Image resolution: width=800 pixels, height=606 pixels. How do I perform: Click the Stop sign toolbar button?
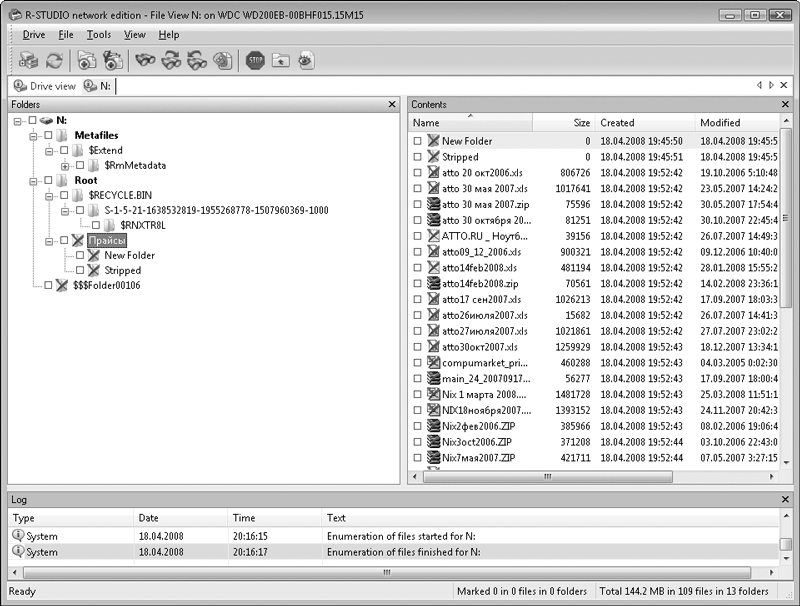(255, 61)
